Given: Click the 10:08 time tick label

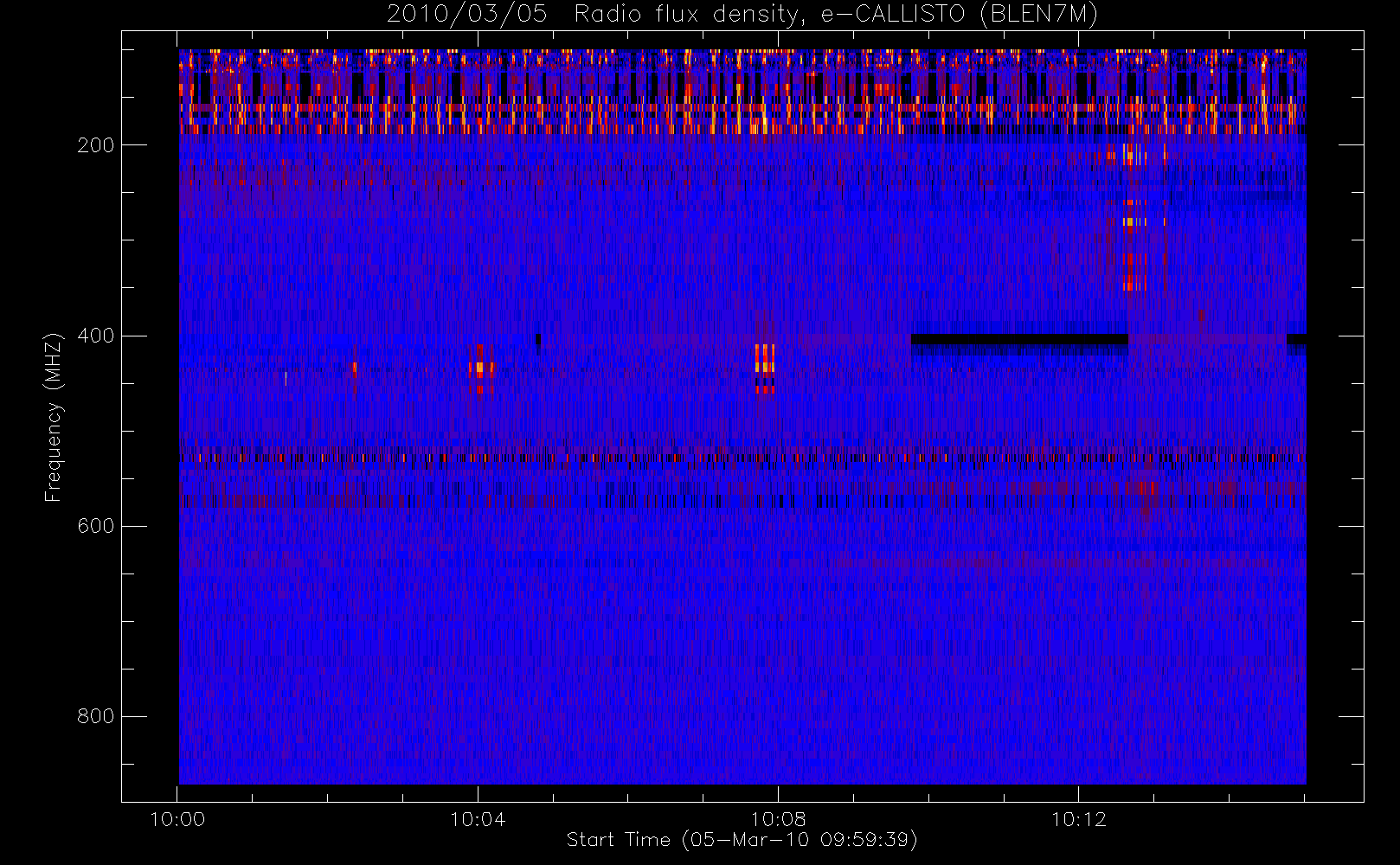Looking at the screenshot, I should 778,819.
